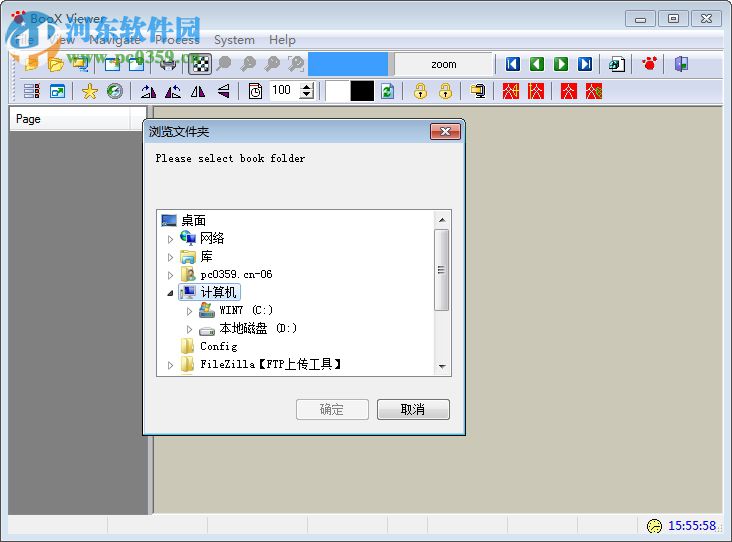Rotate the page counter-clockwise with the triangle icon
The height and width of the screenshot is (542, 732).
pyautogui.click(x=173, y=91)
